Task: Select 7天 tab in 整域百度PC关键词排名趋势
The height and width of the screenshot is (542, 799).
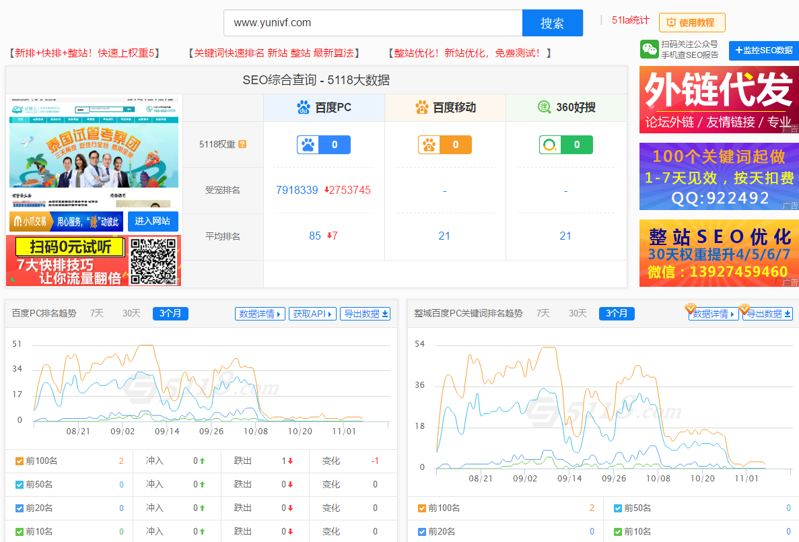Action: 543,313
